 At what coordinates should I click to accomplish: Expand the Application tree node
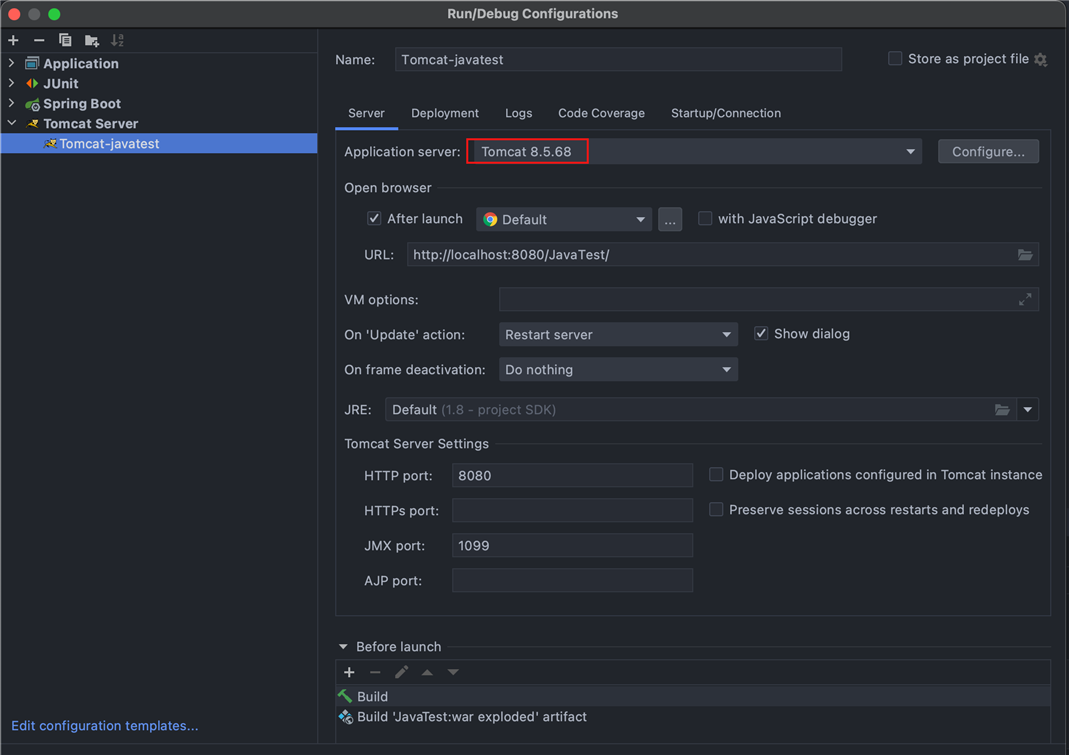12,63
